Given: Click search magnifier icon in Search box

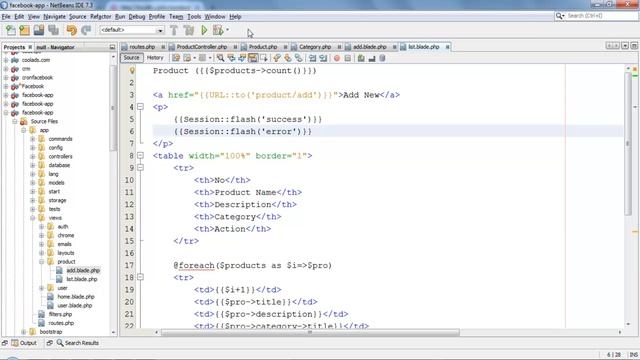Looking at the screenshot, I should click(x=559, y=16).
